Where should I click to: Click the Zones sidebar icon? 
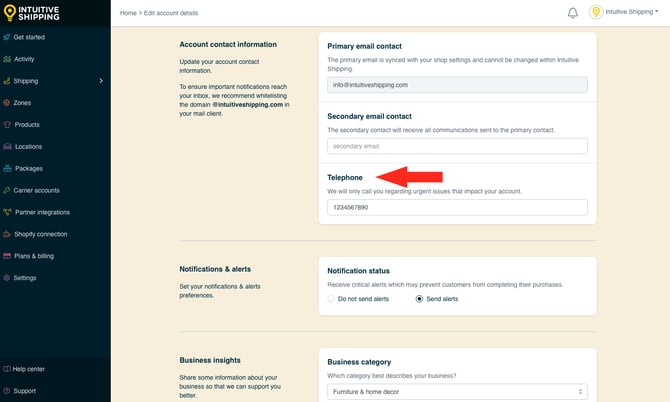(x=7, y=103)
